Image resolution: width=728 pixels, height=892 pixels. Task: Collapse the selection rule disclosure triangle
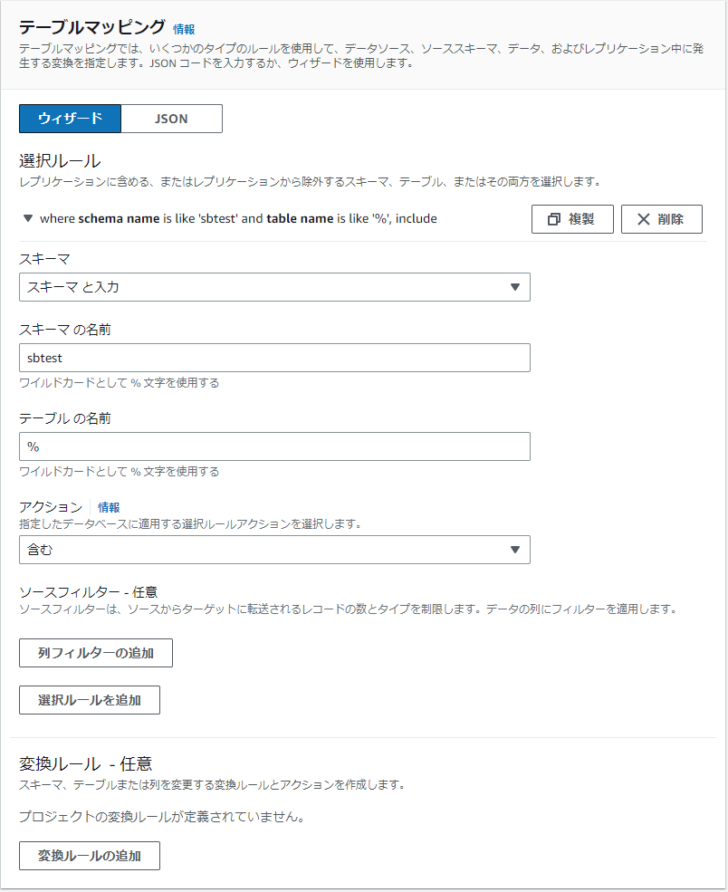tap(26, 218)
